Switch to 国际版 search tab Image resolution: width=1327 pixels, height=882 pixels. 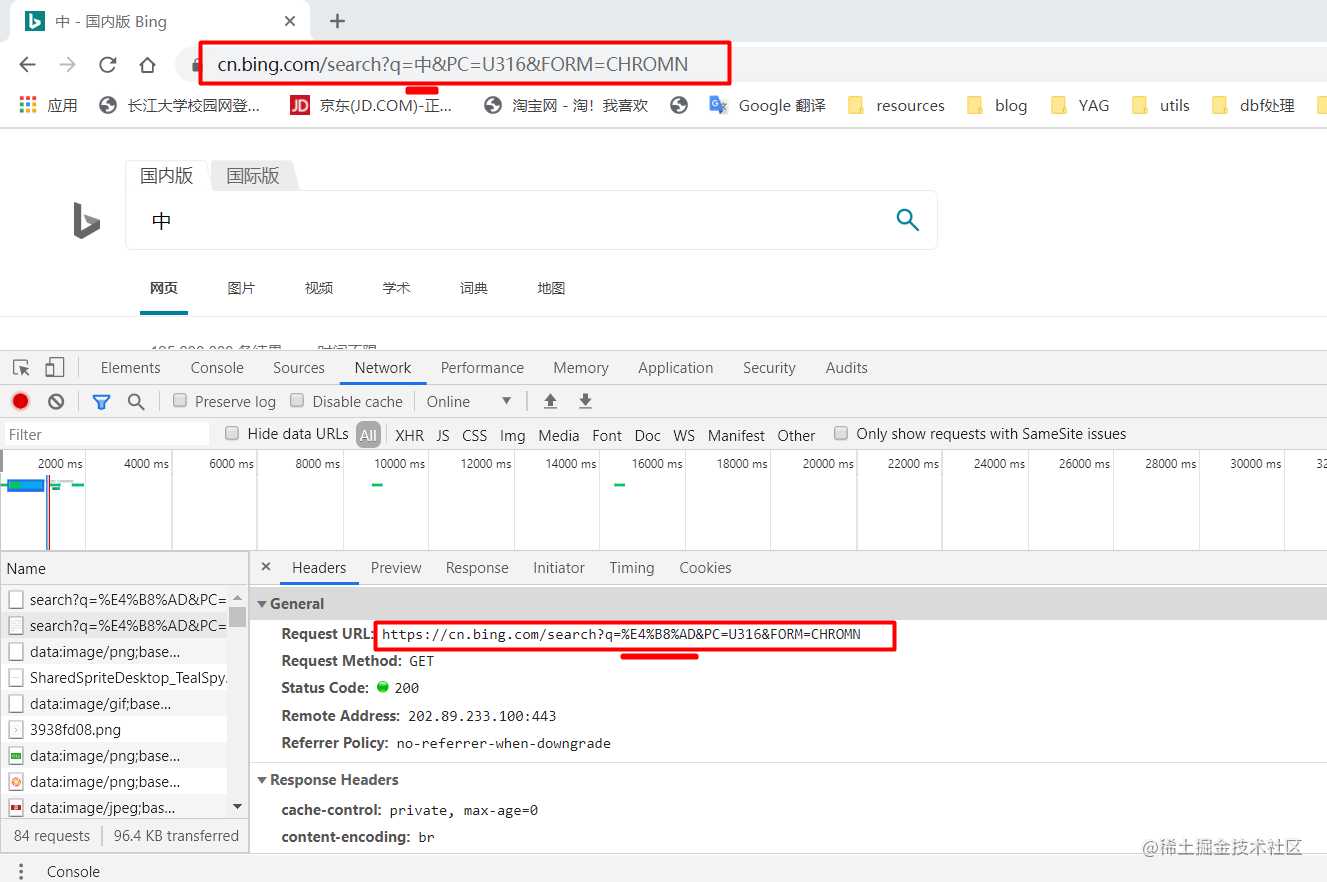pyautogui.click(x=253, y=176)
